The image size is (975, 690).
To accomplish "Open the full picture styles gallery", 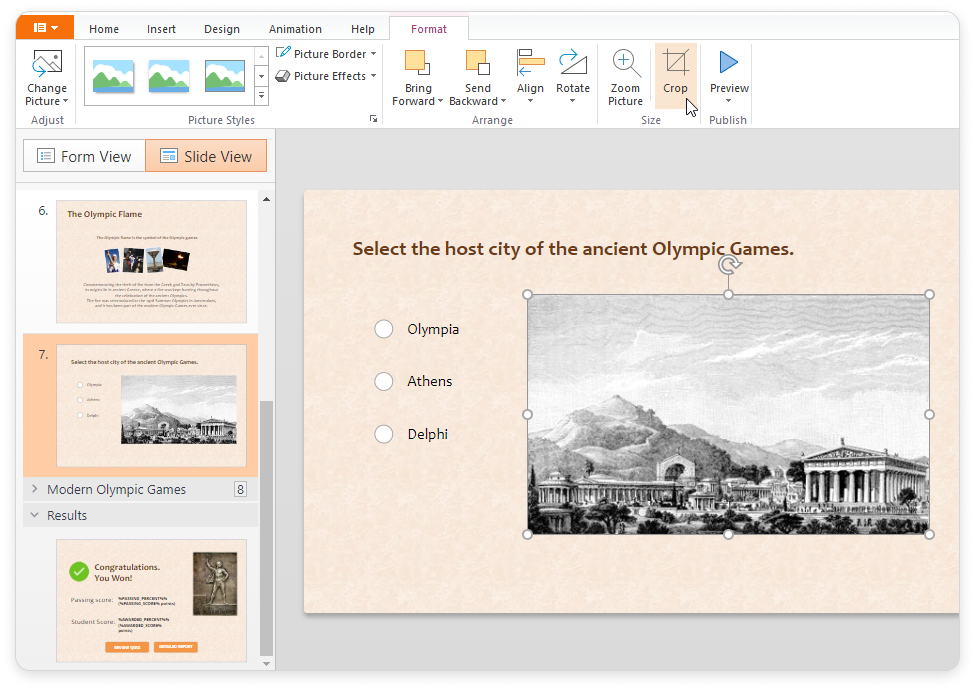I will (262, 96).
